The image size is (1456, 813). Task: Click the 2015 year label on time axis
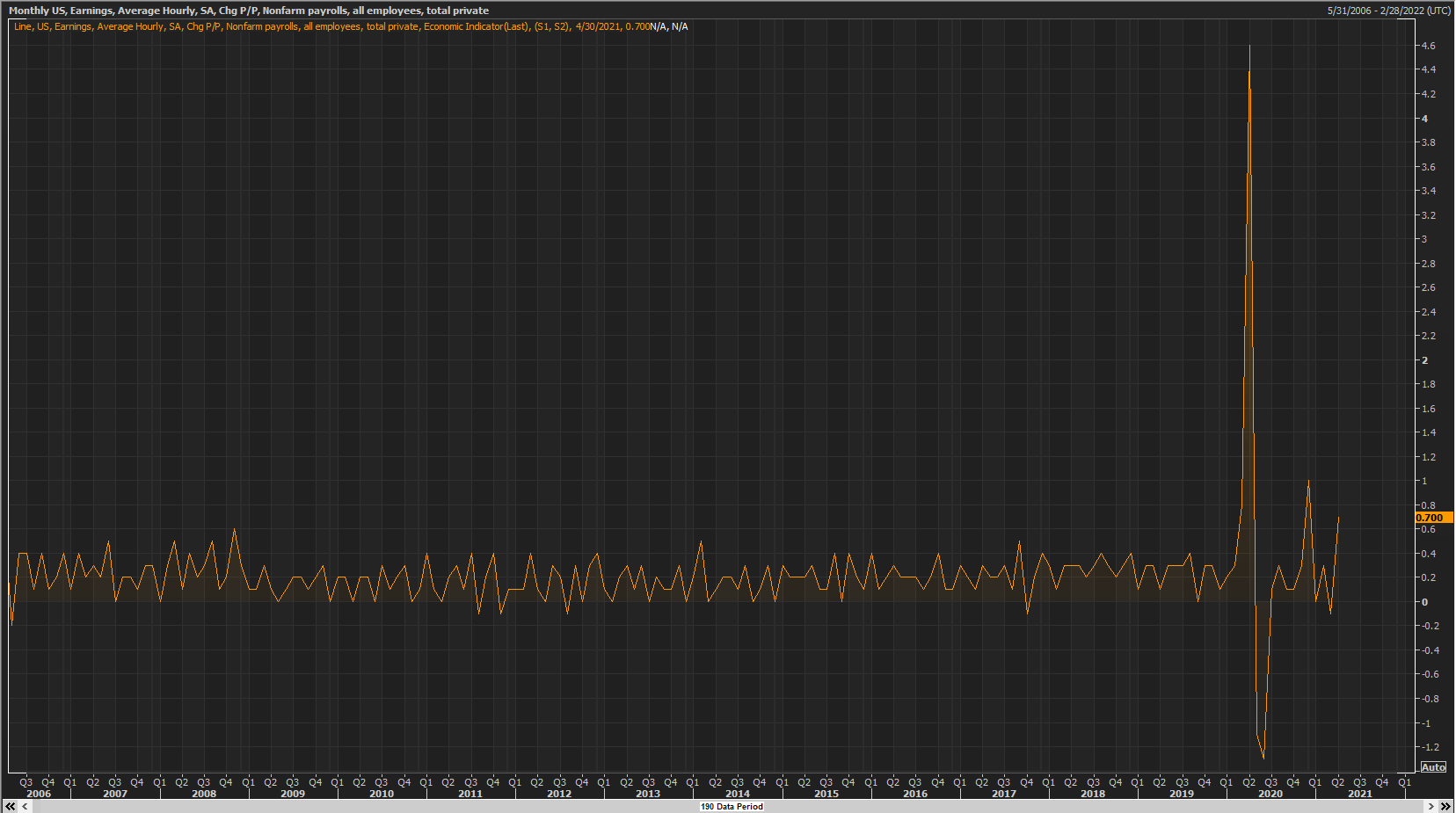(826, 794)
